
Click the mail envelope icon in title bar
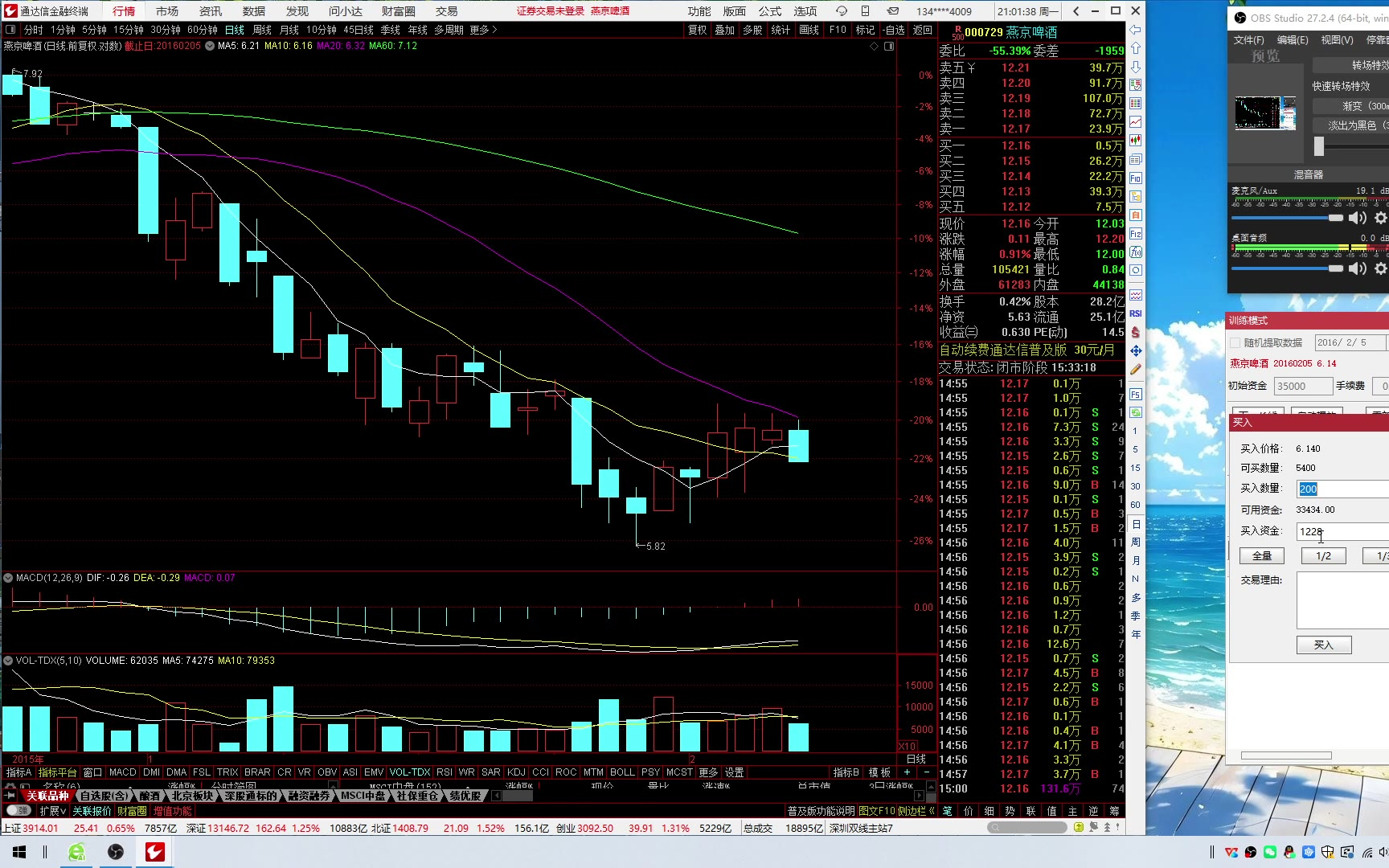tap(892, 11)
